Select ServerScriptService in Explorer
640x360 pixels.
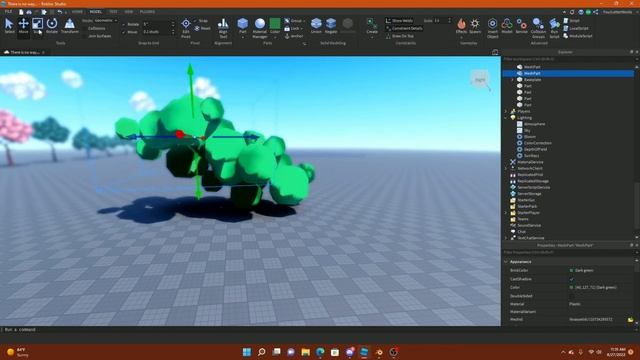[x=534, y=187]
